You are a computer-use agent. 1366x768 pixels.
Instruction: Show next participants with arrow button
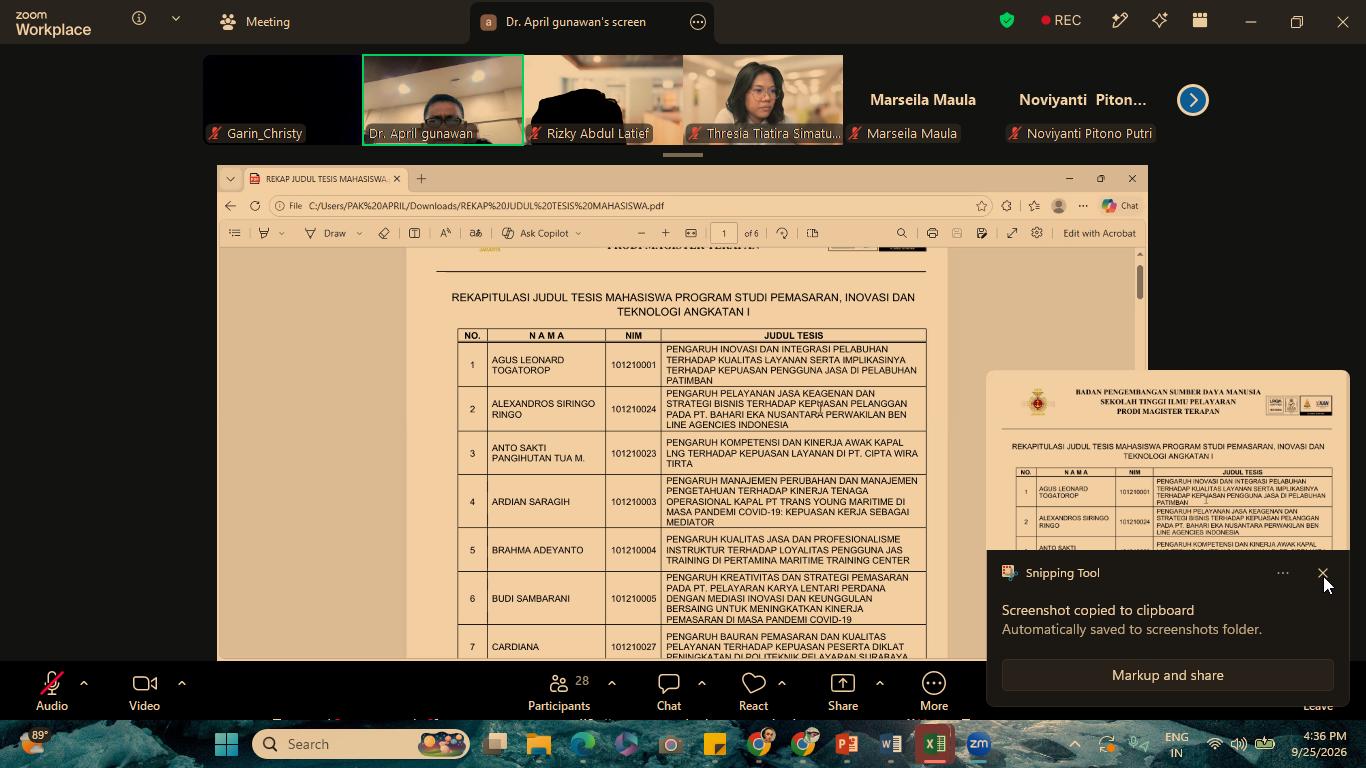1193,100
